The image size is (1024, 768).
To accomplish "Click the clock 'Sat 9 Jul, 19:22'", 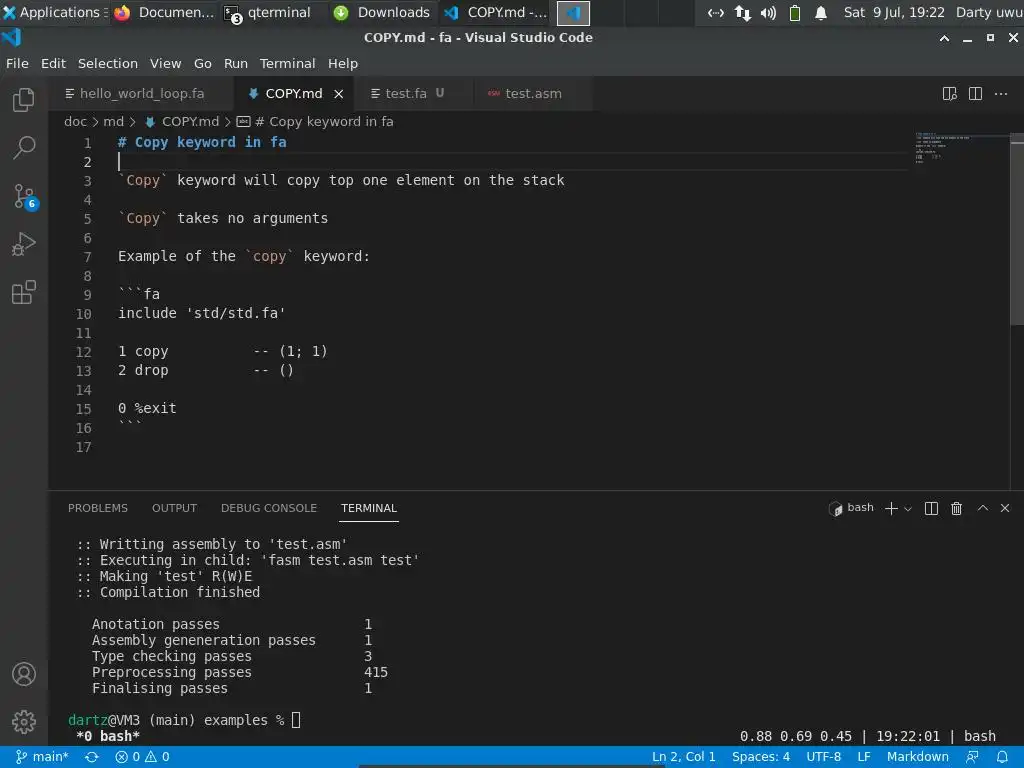I will (x=894, y=12).
